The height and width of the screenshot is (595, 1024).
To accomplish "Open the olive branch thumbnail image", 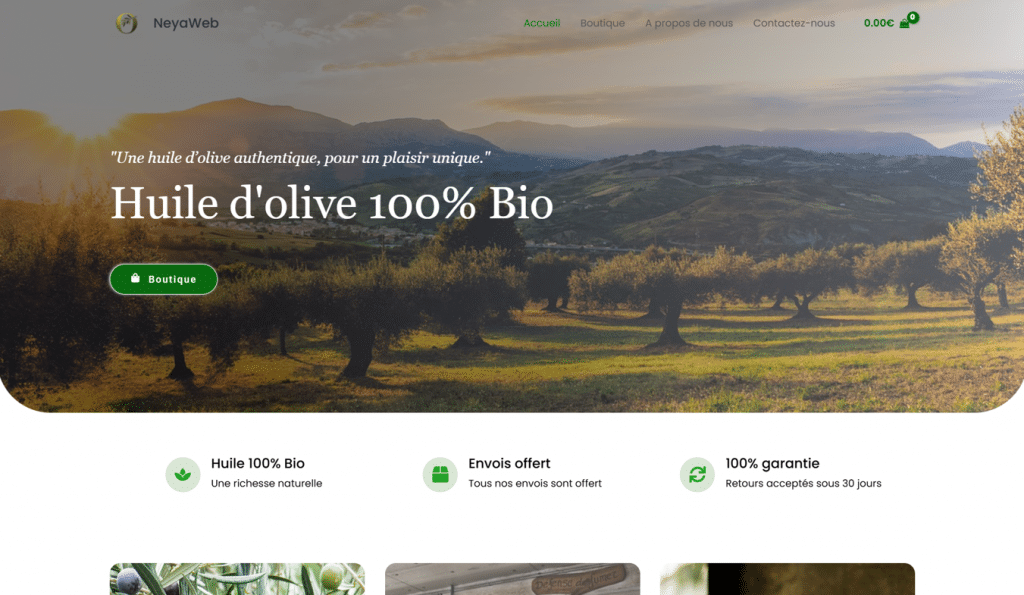I will coord(237,579).
